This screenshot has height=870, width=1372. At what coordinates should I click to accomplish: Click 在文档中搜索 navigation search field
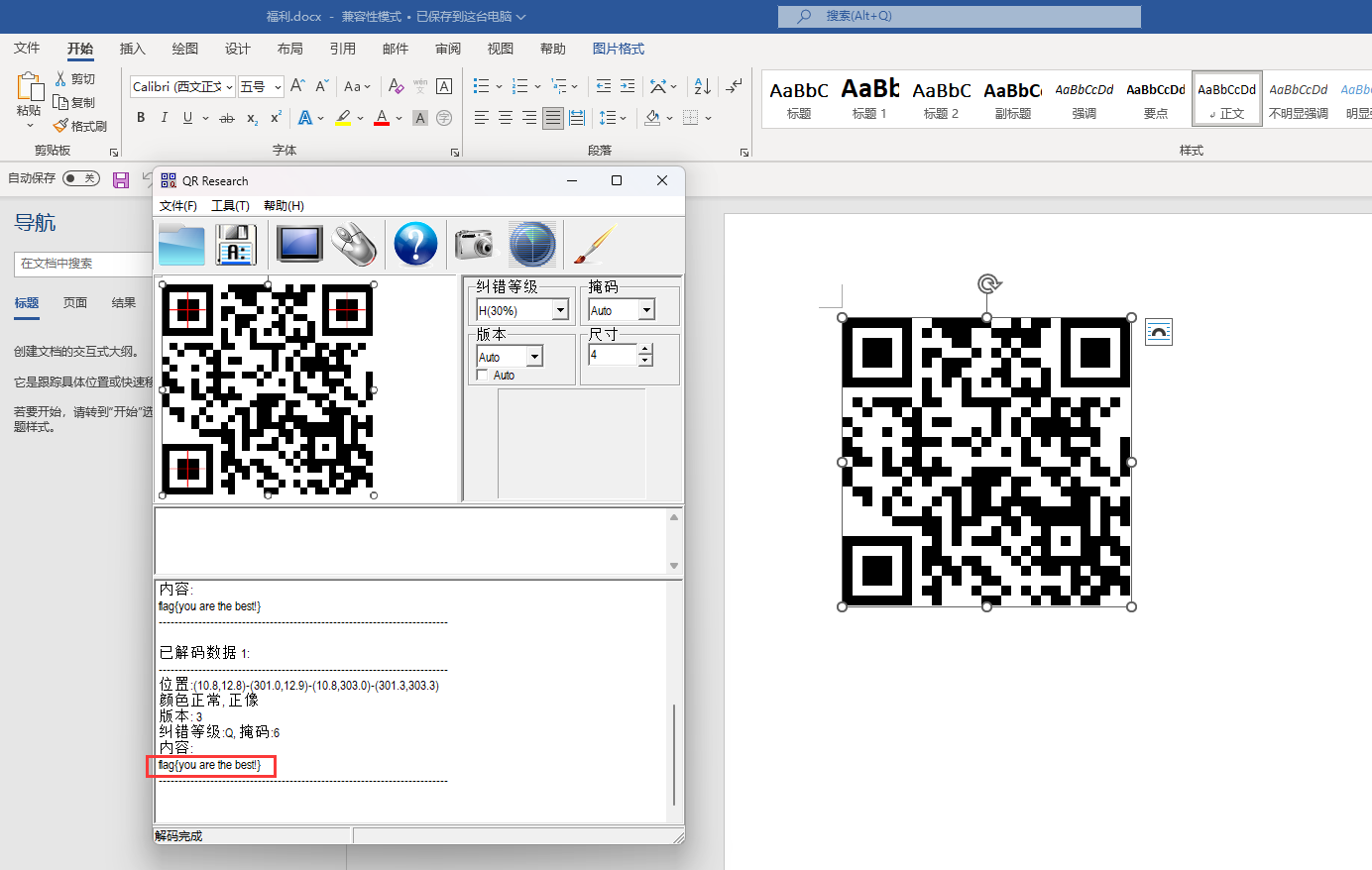(x=83, y=264)
